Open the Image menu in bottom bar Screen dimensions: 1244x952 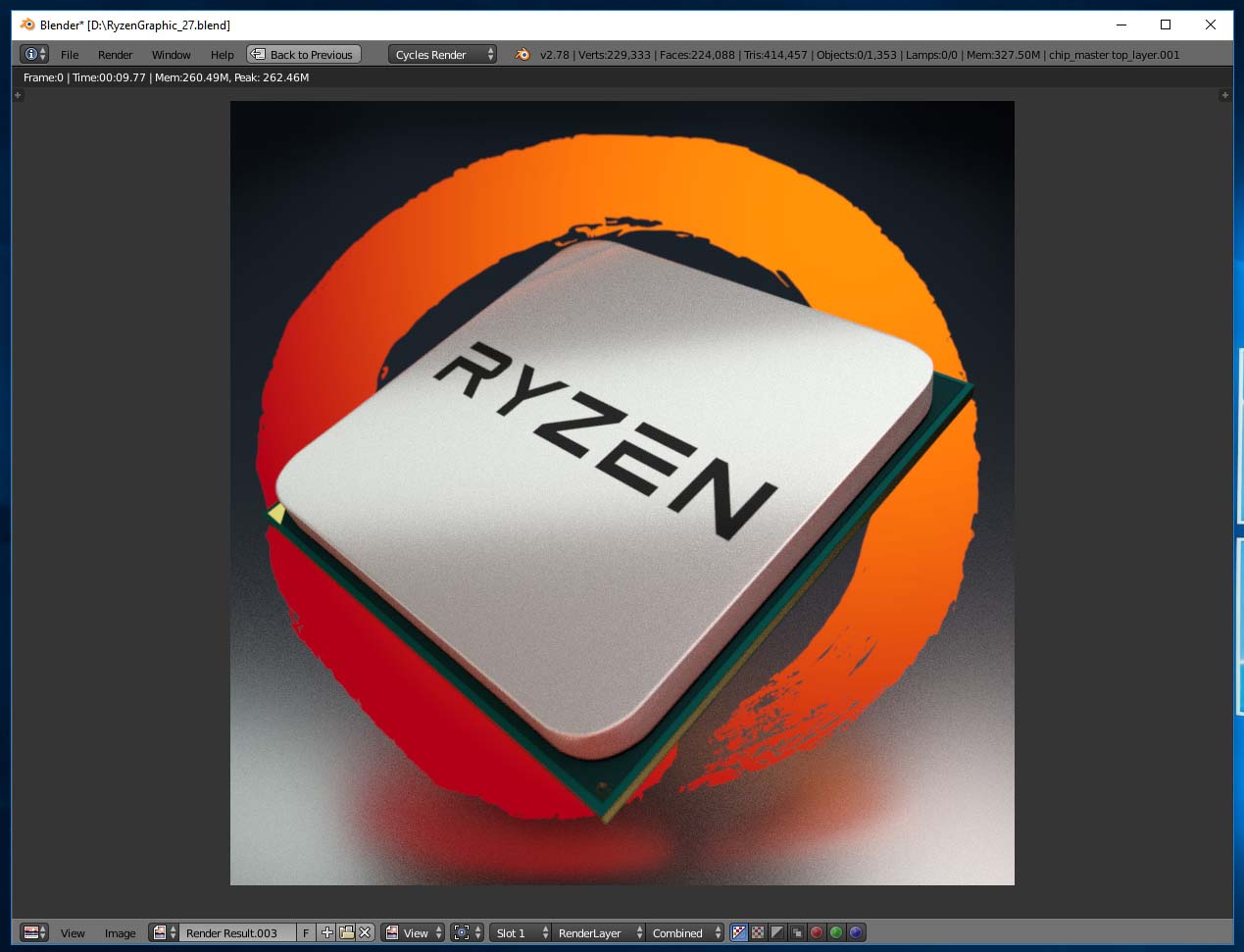[x=120, y=933]
